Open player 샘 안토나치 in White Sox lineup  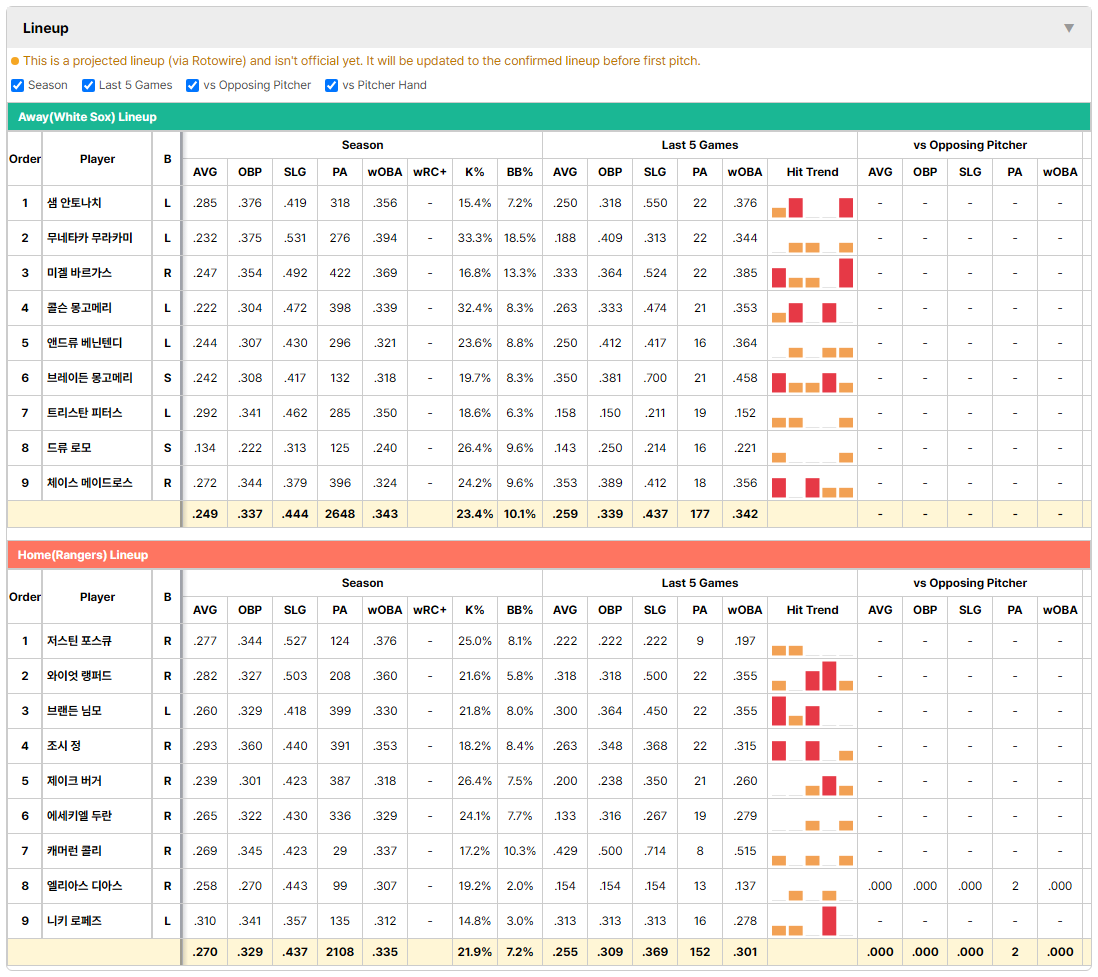coord(74,203)
